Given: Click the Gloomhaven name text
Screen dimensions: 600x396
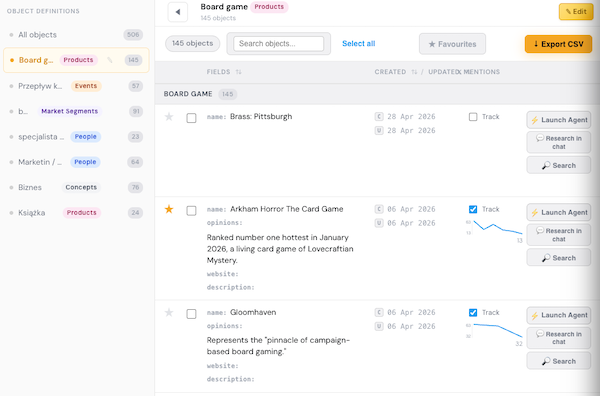Looking at the screenshot, I should point(253,312).
